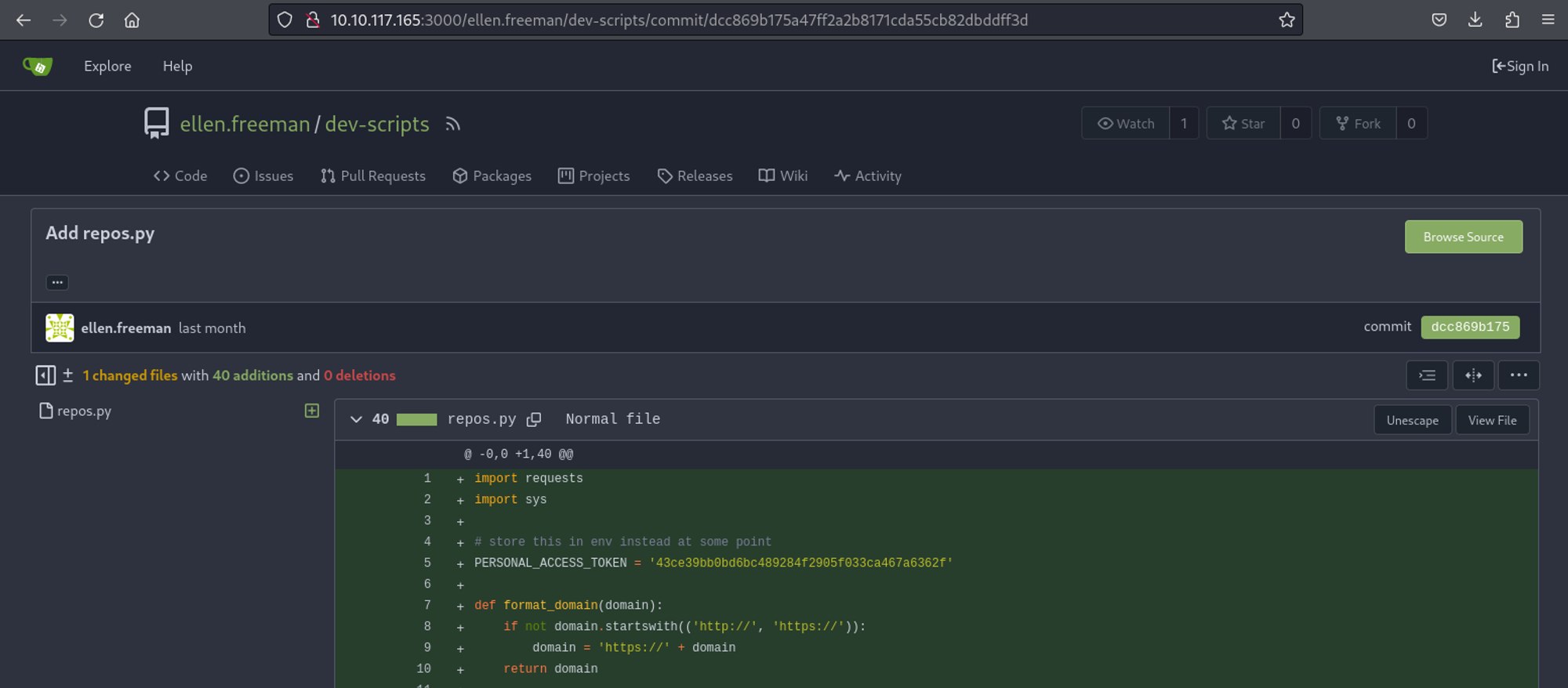Copy the repos.py file path
Screen dimensions: 1568x688
point(534,419)
